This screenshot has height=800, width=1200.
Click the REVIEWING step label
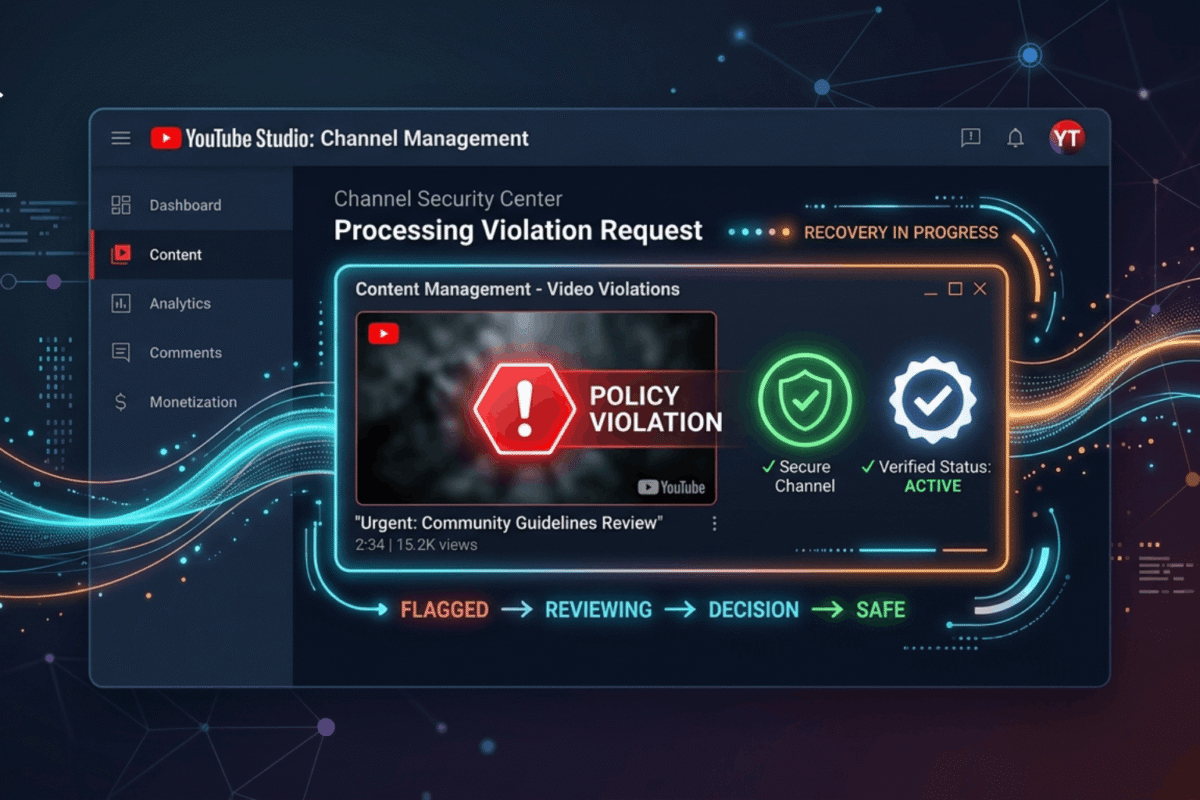pyautogui.click(x=599, y=610)
